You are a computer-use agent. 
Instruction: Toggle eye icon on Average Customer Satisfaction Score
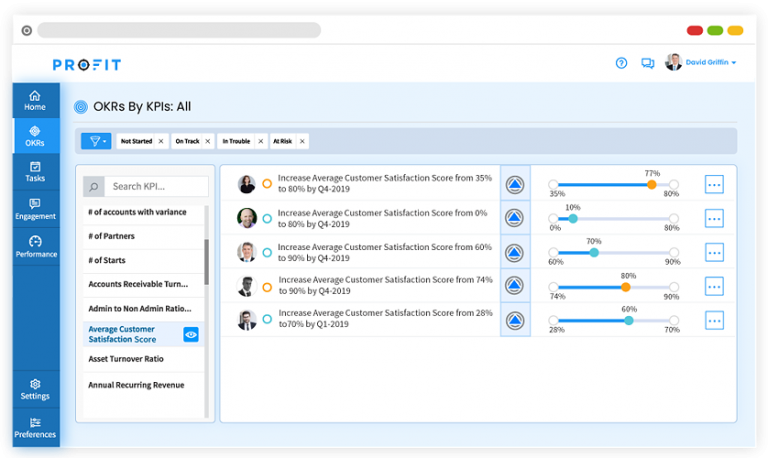[191, 335]
